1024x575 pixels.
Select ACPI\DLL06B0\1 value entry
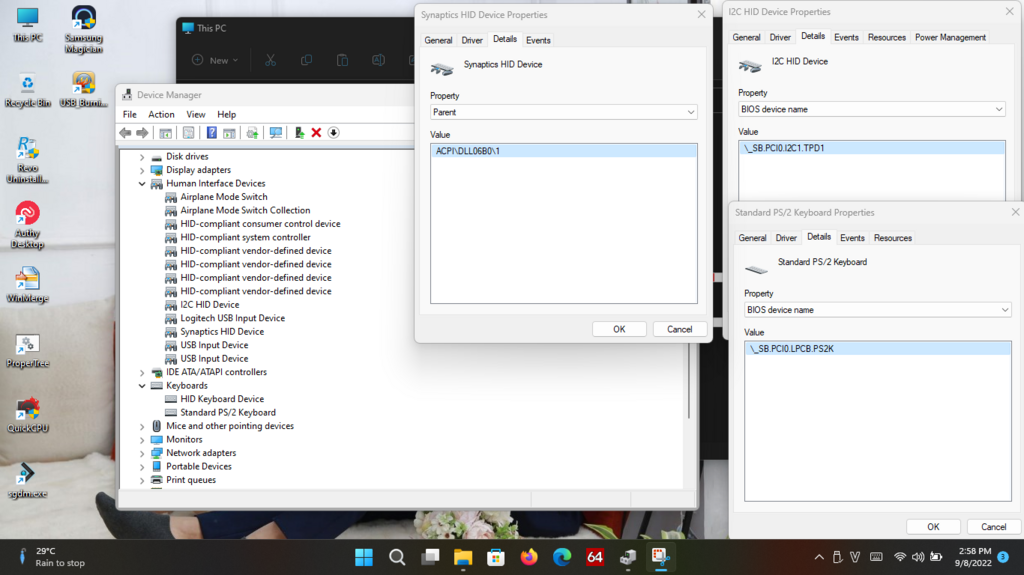click(x=468, y=151)
